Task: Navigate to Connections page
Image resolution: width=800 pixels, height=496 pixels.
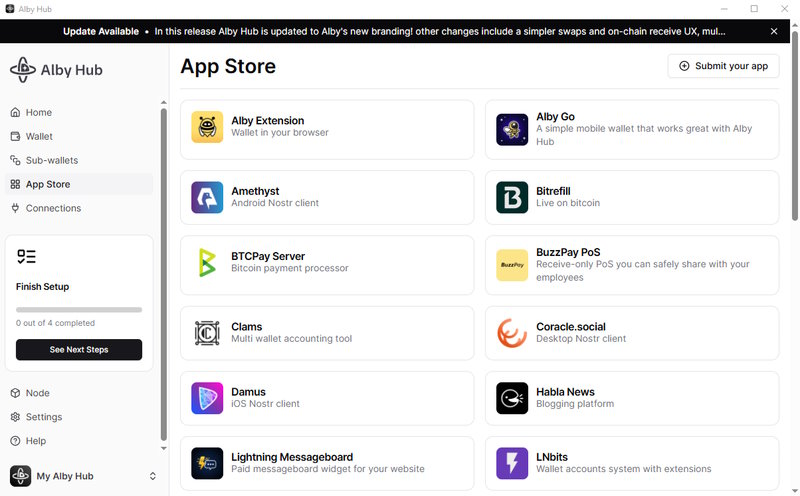Action: click(53, 208)
